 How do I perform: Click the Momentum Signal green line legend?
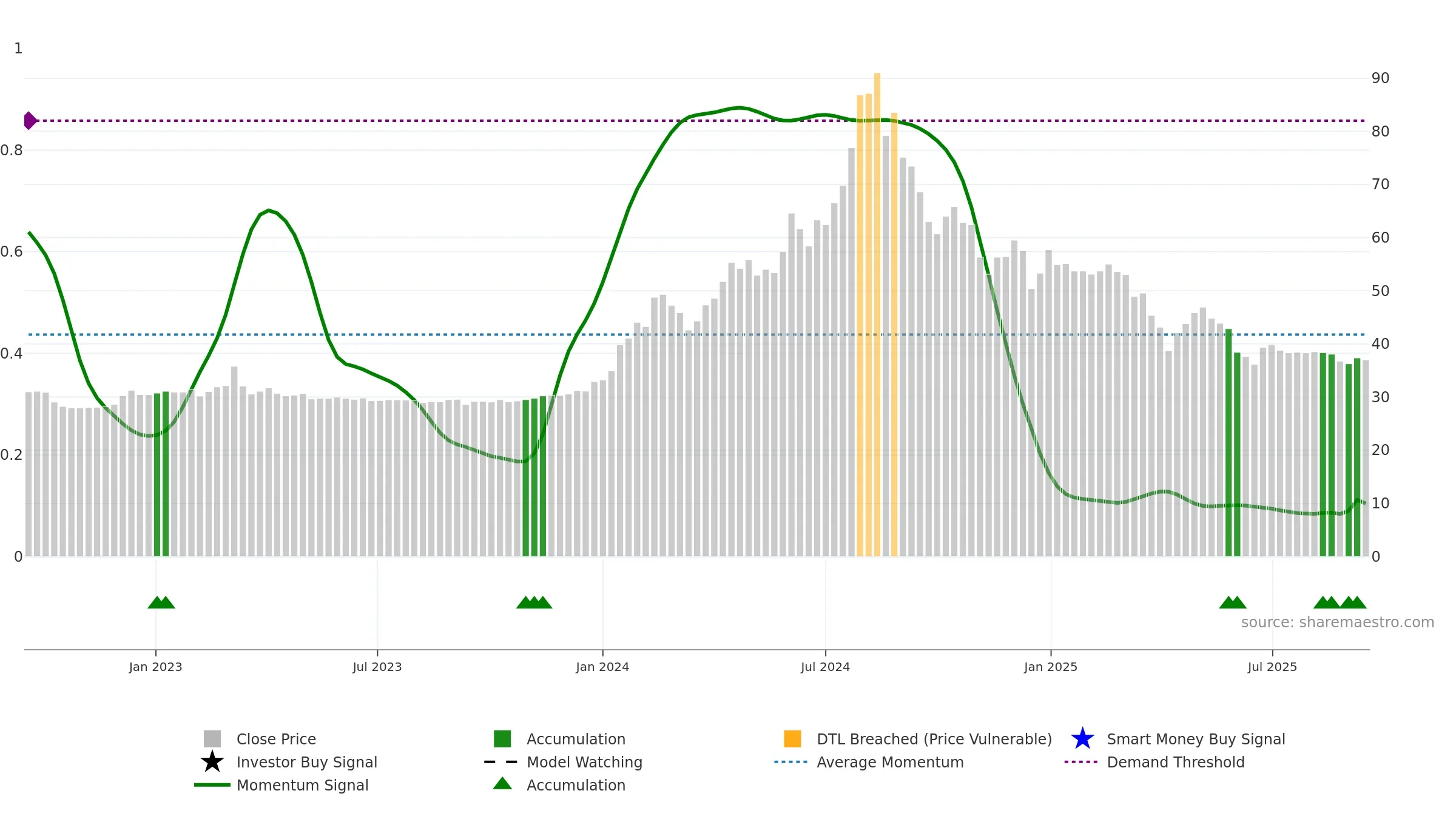click(212, 785)
